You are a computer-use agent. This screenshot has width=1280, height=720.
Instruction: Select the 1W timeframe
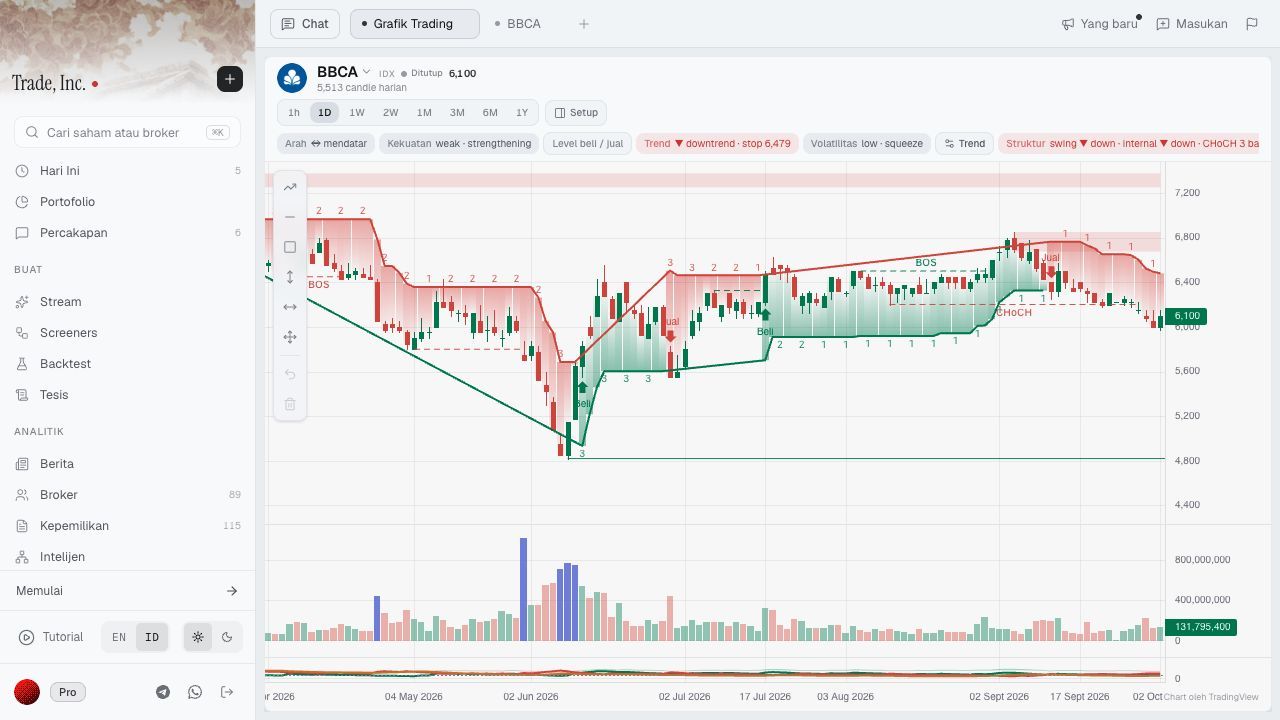pos(357,113)
